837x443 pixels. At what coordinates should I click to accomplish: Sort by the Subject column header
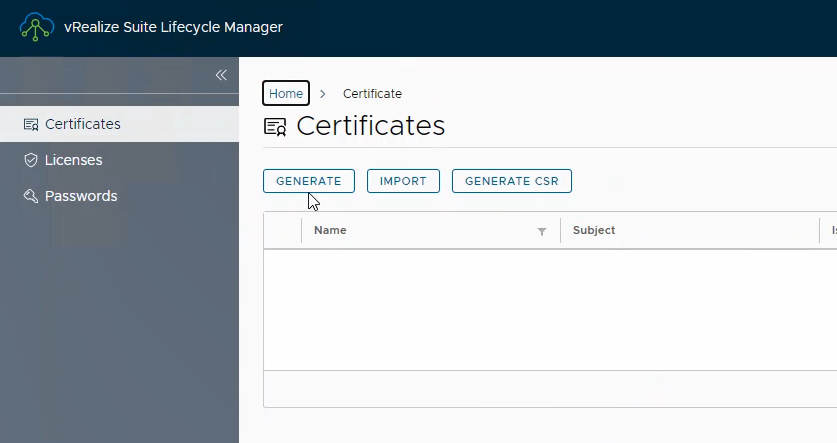(594, 230)
